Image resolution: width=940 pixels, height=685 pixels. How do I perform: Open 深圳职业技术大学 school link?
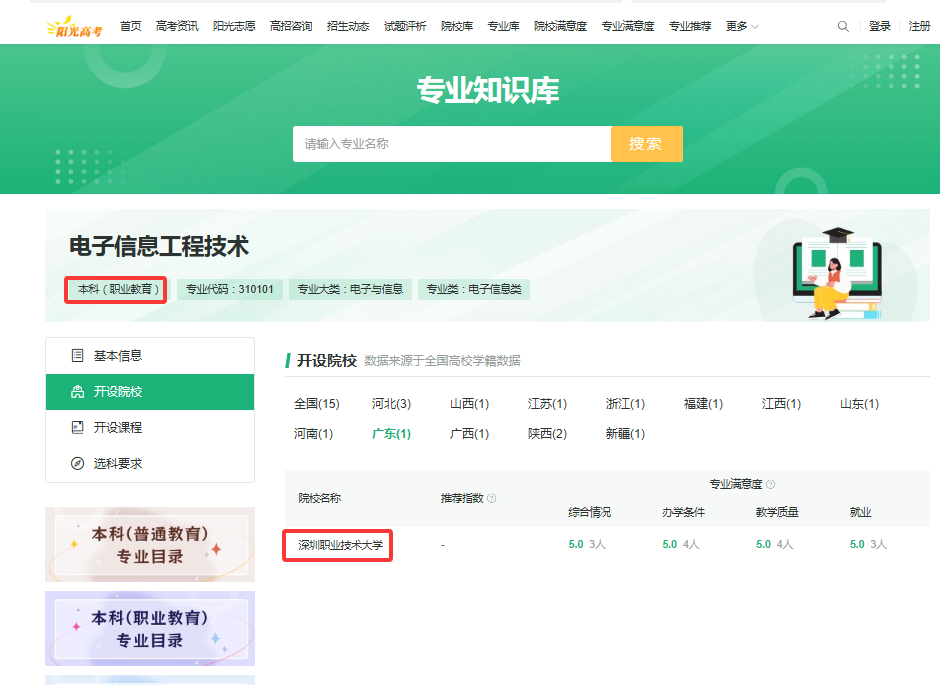(x=341, y=545)
